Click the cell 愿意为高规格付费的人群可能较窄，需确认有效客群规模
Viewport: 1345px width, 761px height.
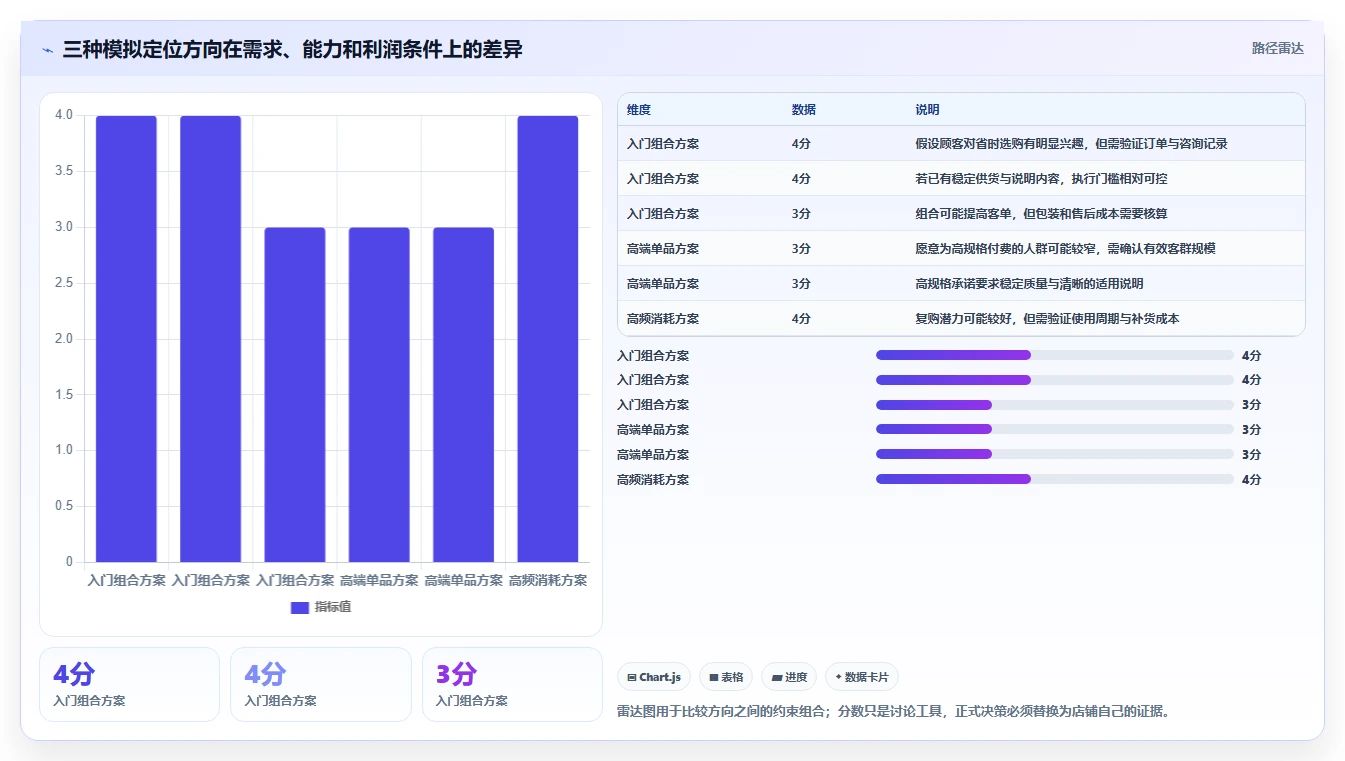click(x=1065, y=249)
